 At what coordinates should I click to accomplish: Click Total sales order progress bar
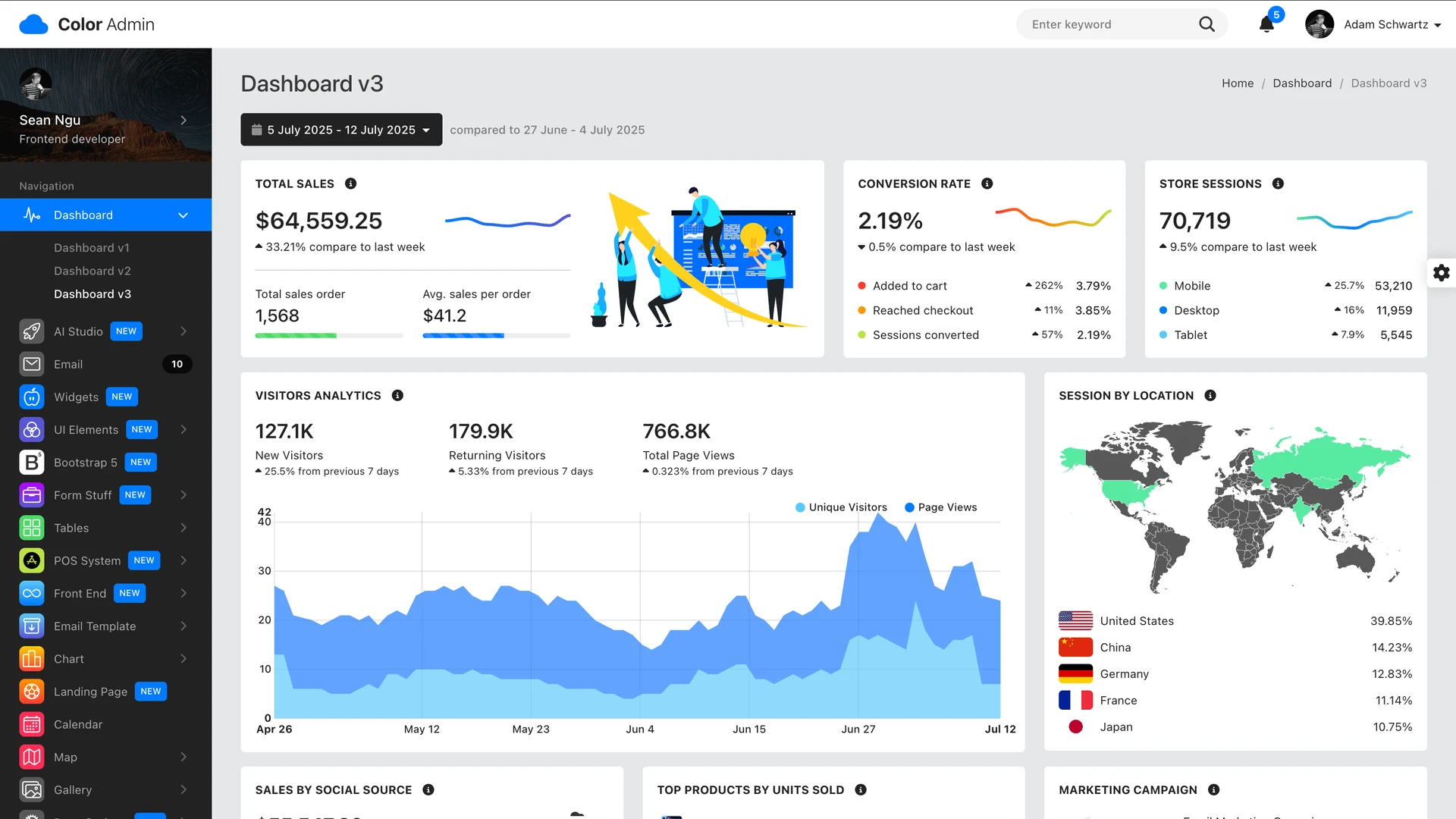(329, 335)
